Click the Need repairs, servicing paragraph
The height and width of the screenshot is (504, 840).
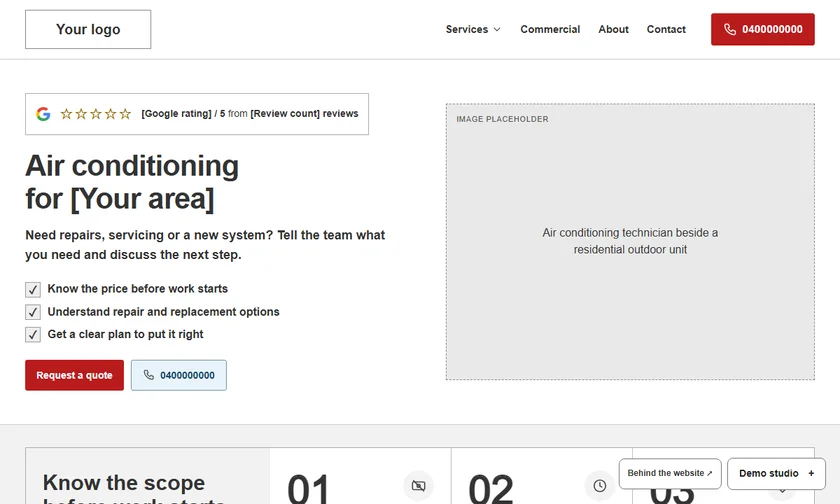[205, 245]
